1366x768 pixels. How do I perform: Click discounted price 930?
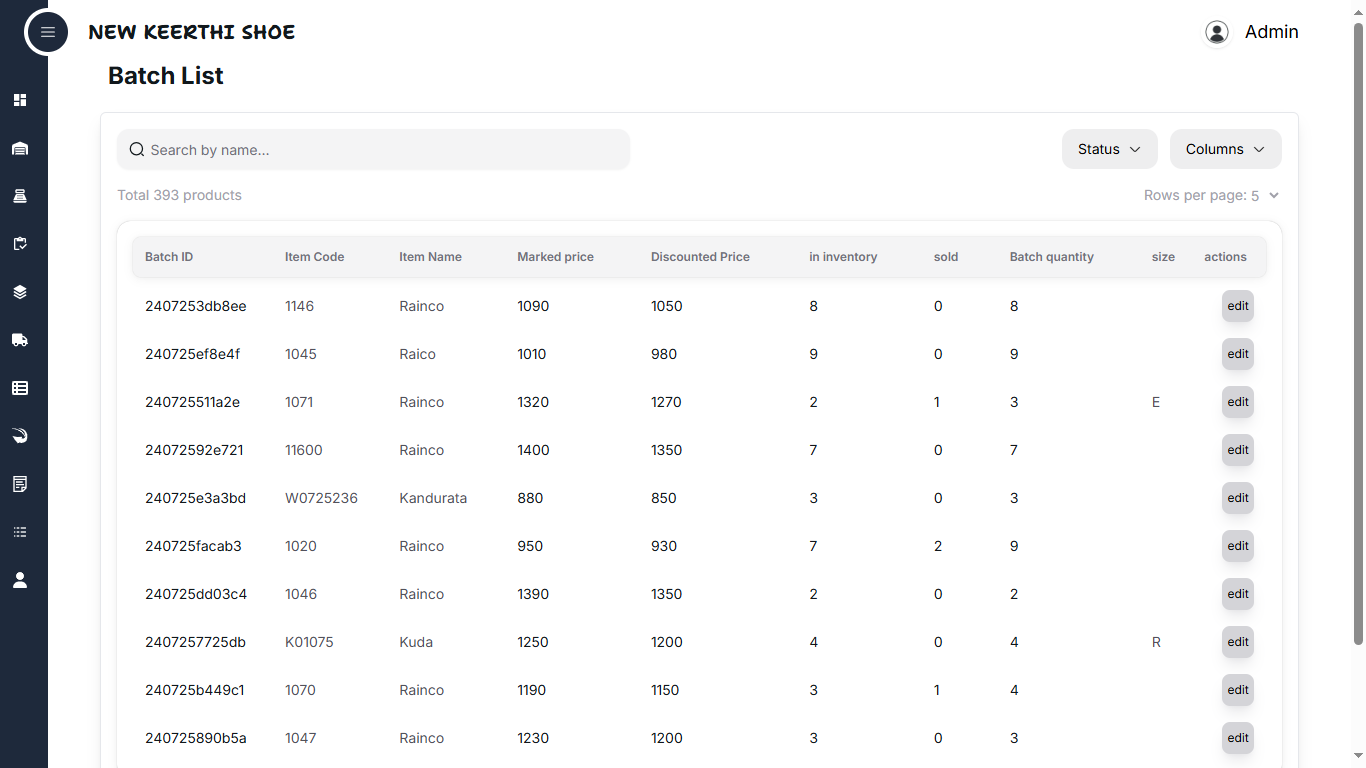664,546
